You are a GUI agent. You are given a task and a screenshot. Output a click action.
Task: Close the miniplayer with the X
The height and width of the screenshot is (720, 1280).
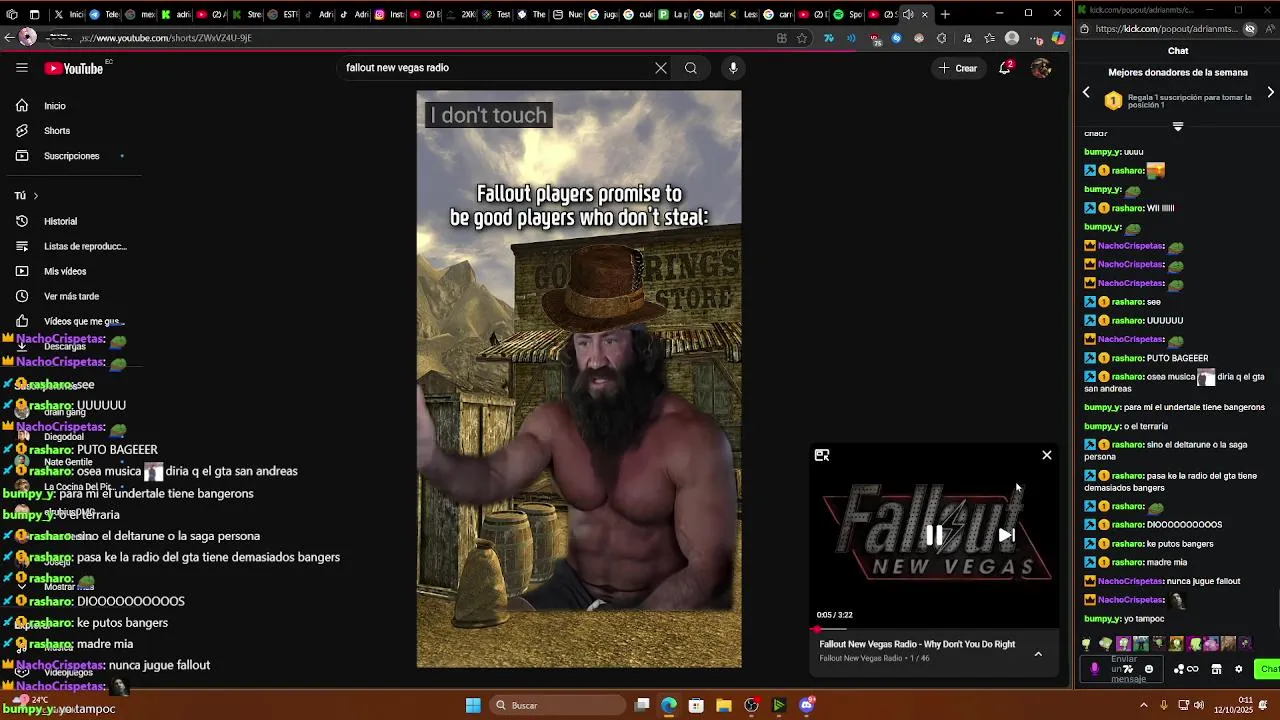coord(1047,455)
